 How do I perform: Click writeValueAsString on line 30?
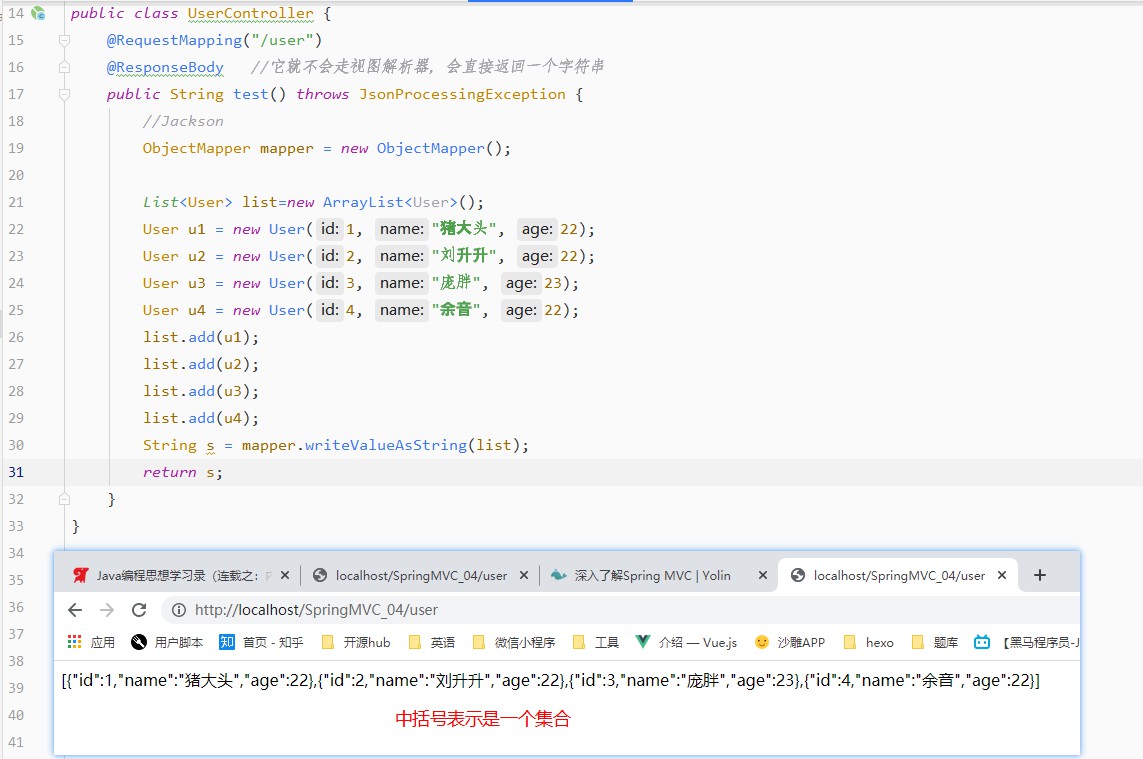(x=386, y=445)
